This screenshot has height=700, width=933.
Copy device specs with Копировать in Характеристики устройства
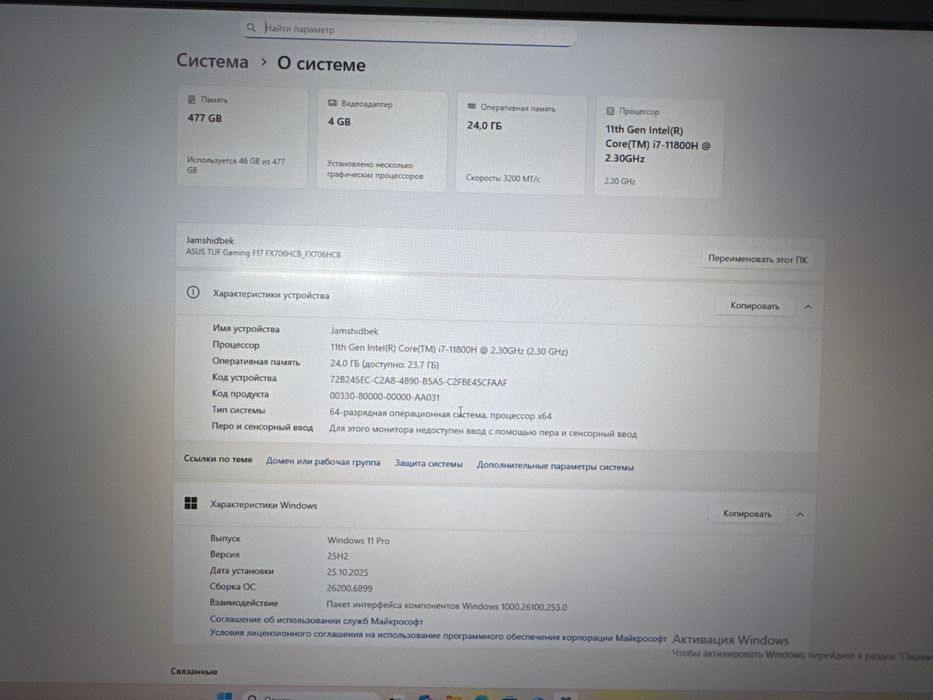pyautogui.click(x=754, y=305)
